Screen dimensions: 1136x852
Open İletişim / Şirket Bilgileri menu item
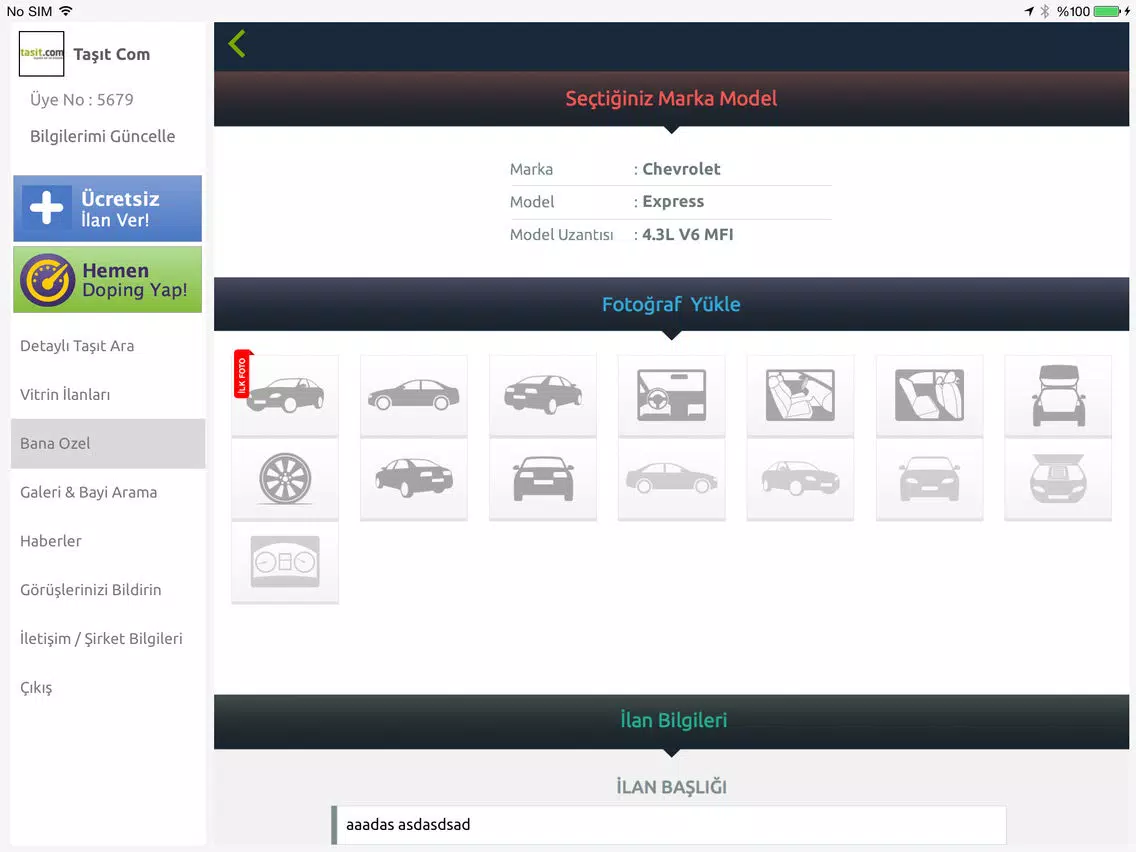click(x=108, y=638)
